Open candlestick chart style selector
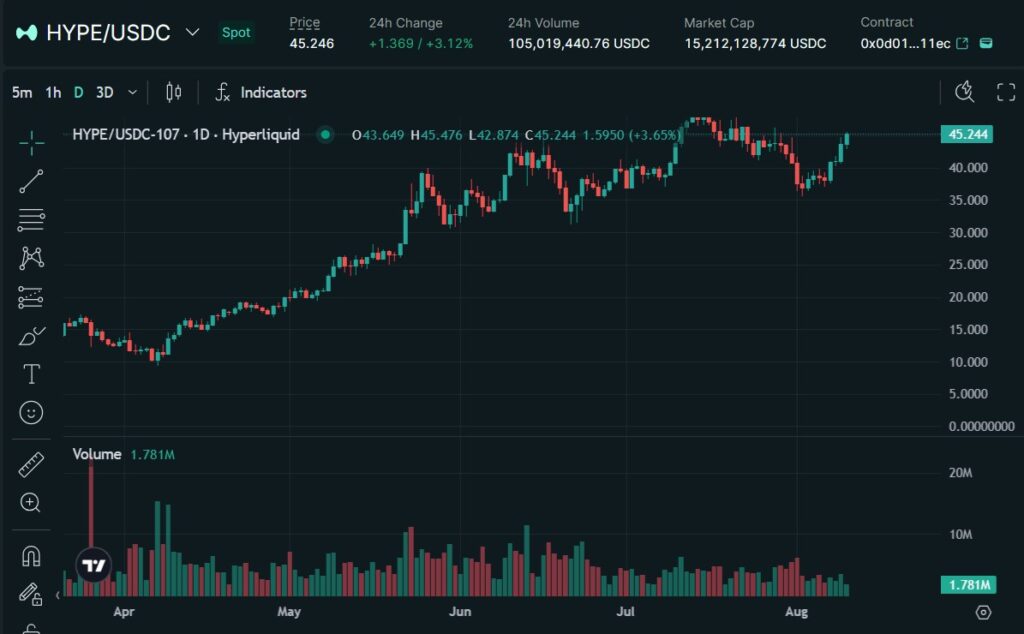Viewport: 1024px width, 634px height. pos(173,92)
